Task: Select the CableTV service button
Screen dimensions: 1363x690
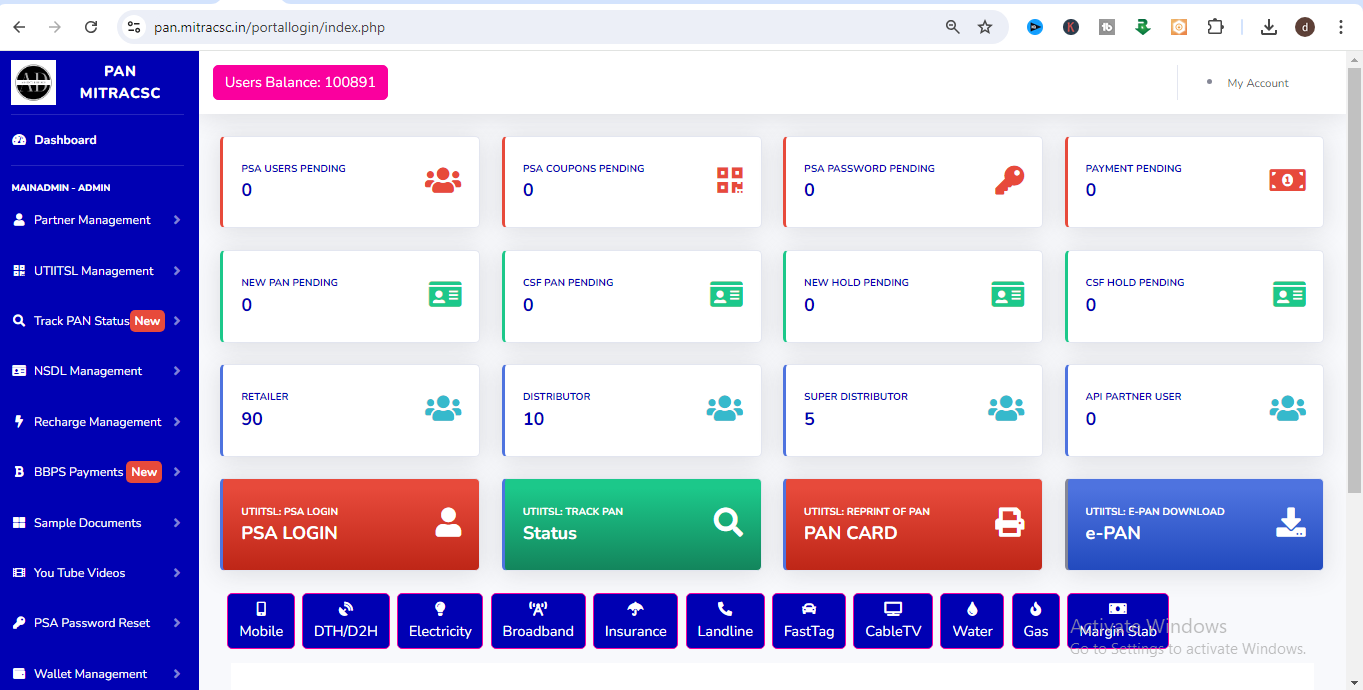Action: point(893,621)
